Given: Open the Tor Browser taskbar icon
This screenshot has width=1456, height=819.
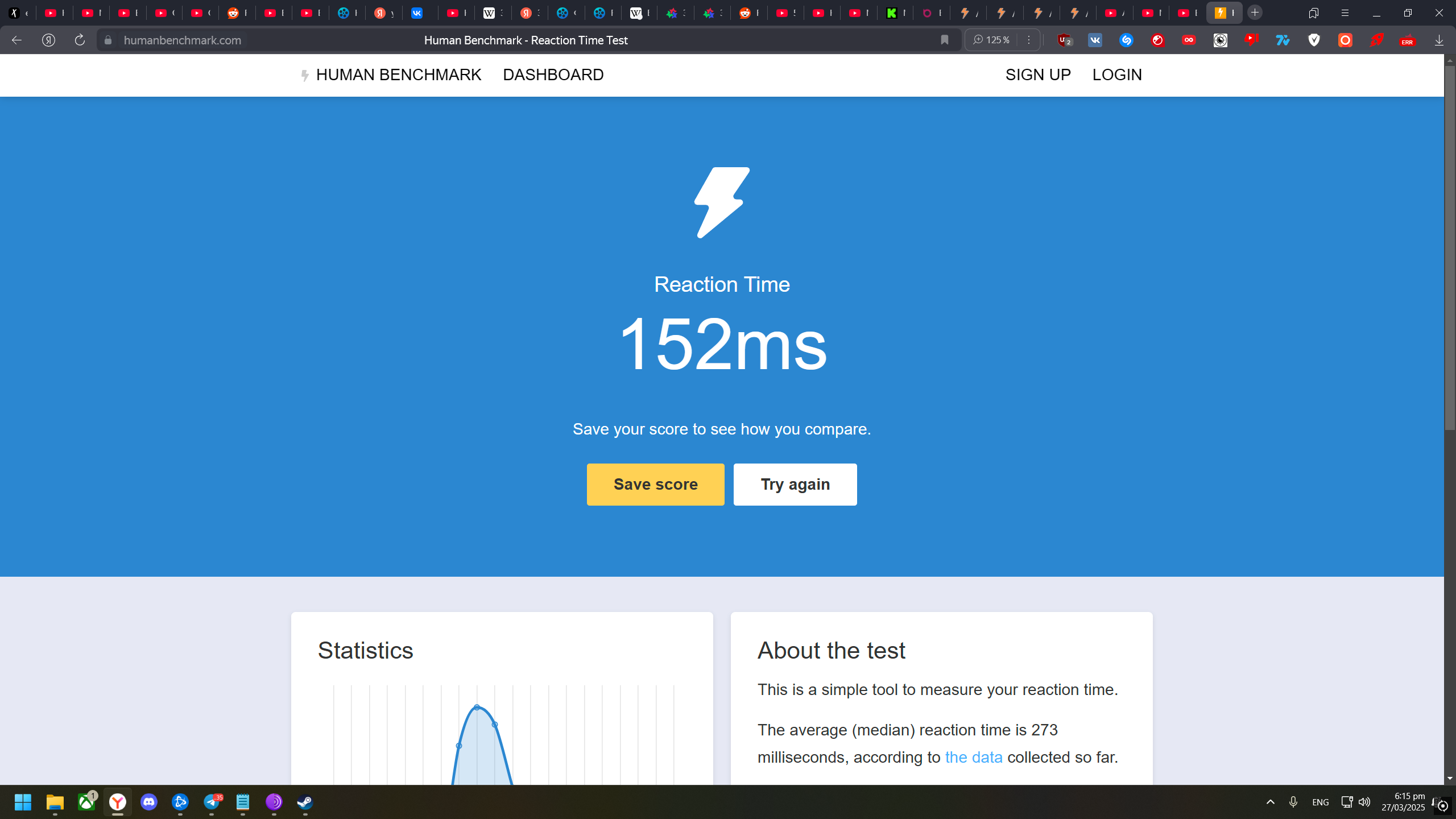Looking at the screenshot, I should pos(274,802).
